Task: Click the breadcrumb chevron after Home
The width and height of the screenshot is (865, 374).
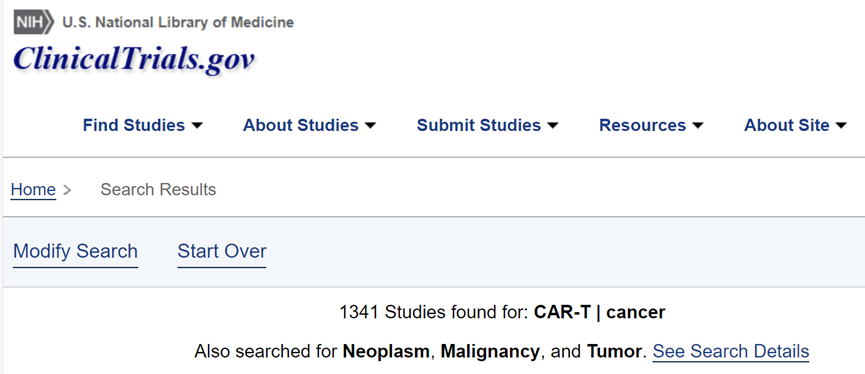Action: (x=67, y=190)
